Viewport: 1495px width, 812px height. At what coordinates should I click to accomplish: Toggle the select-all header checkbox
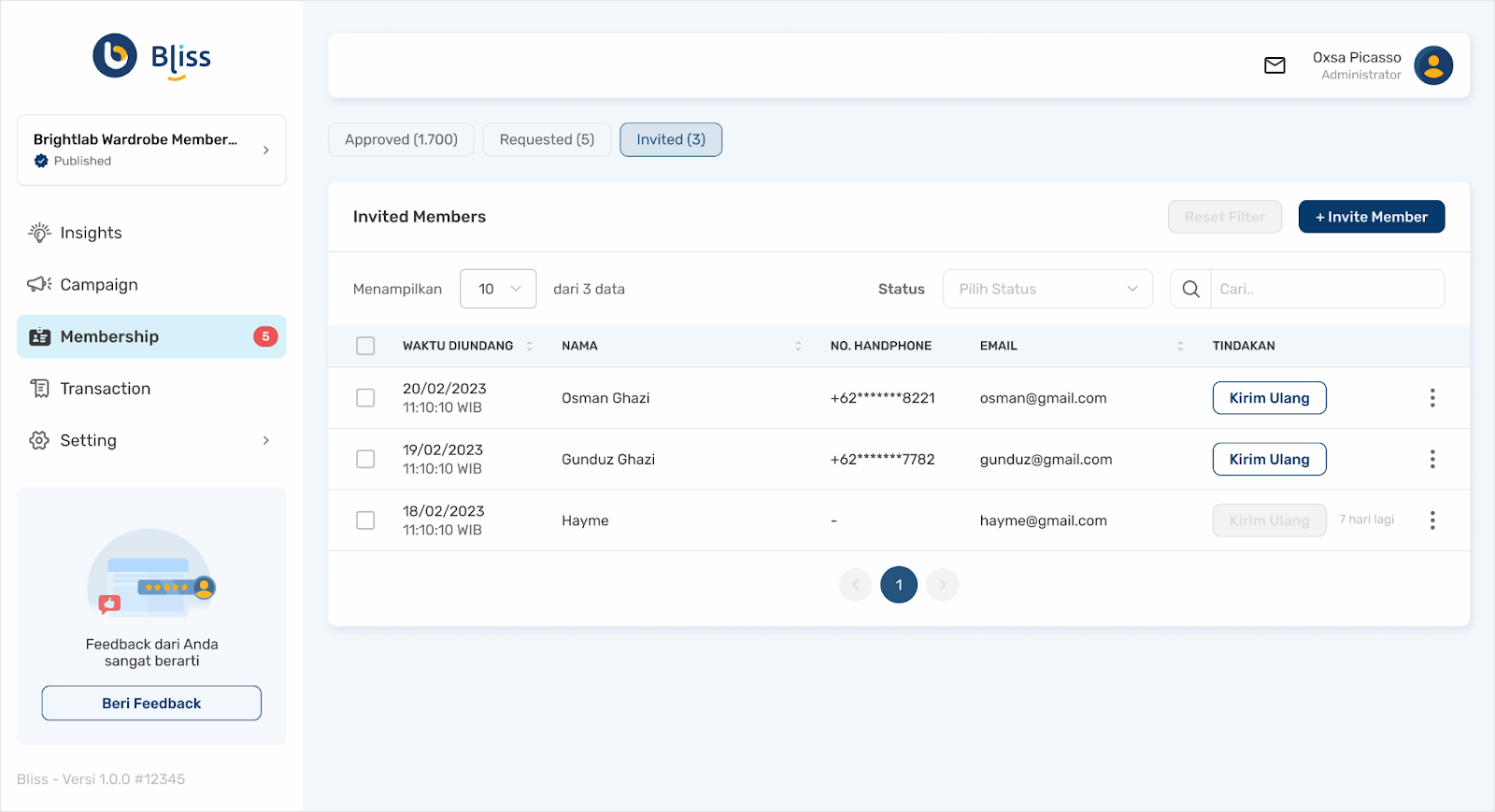(365, 346)
